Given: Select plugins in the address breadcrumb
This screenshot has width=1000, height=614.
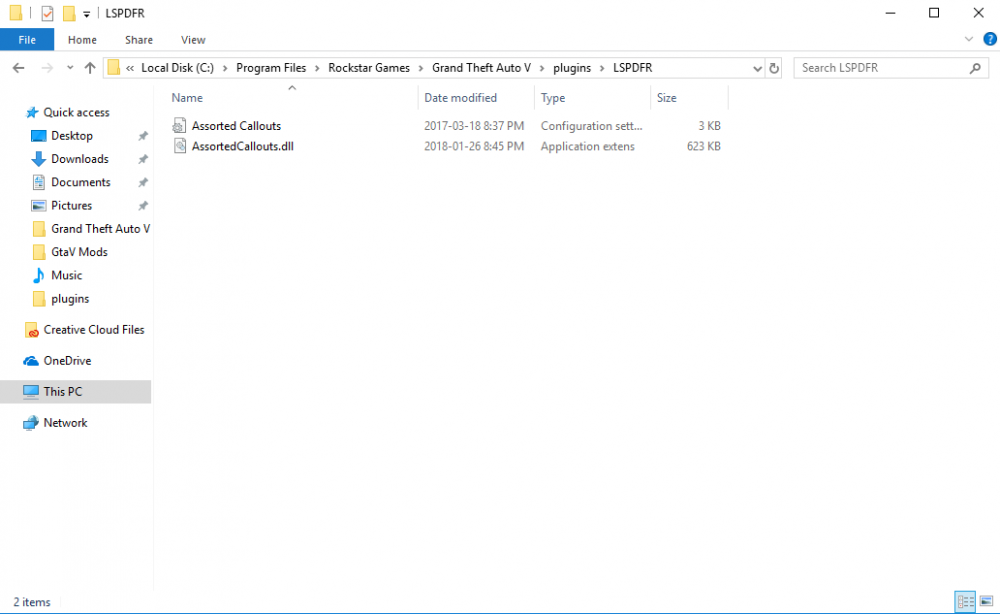Looking at the screenshot, I should click(572, 68).
